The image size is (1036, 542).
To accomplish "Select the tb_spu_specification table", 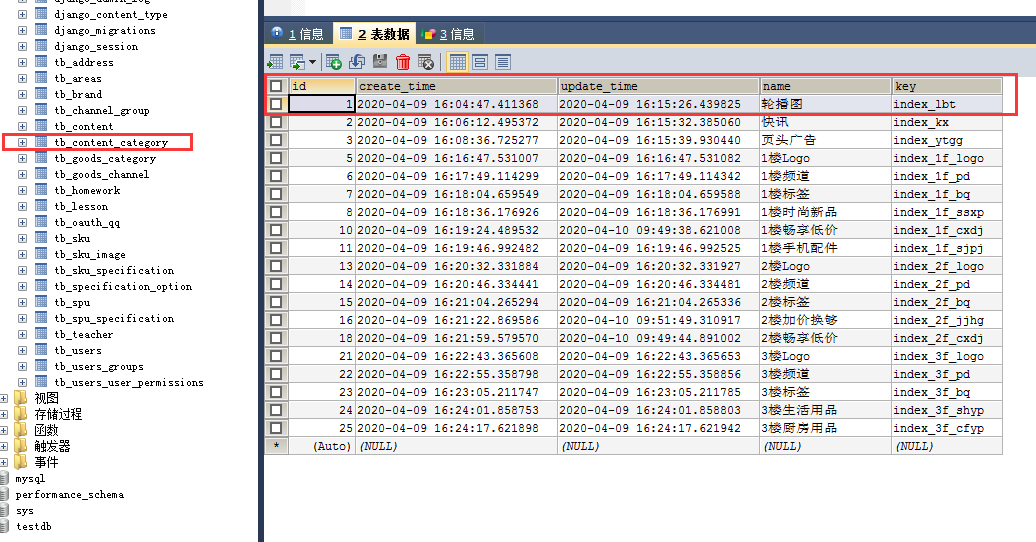I will [x=114, y=318].
